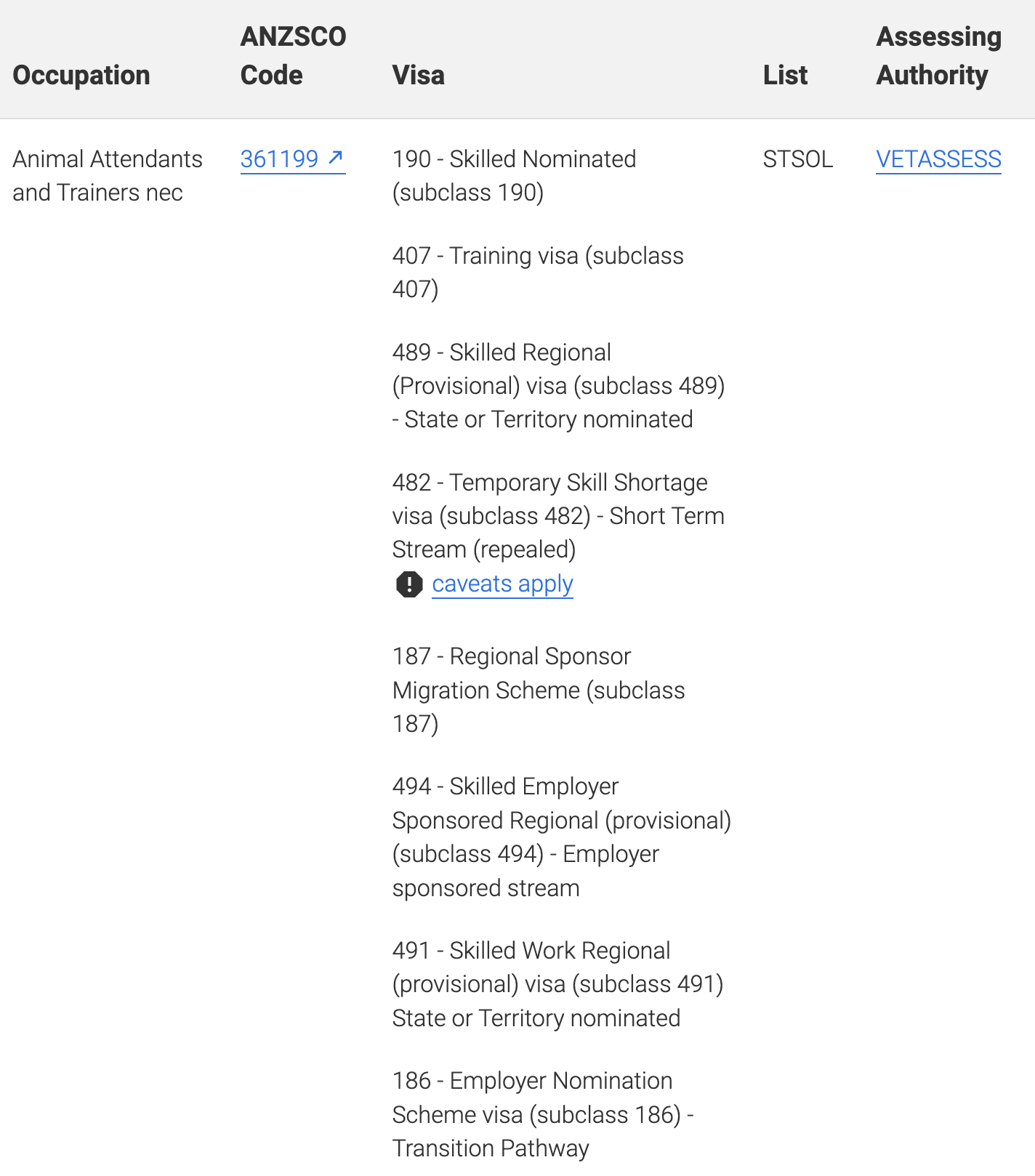
Task: Click the external link arrow beside 361199
Action: (x=335, y=158)
